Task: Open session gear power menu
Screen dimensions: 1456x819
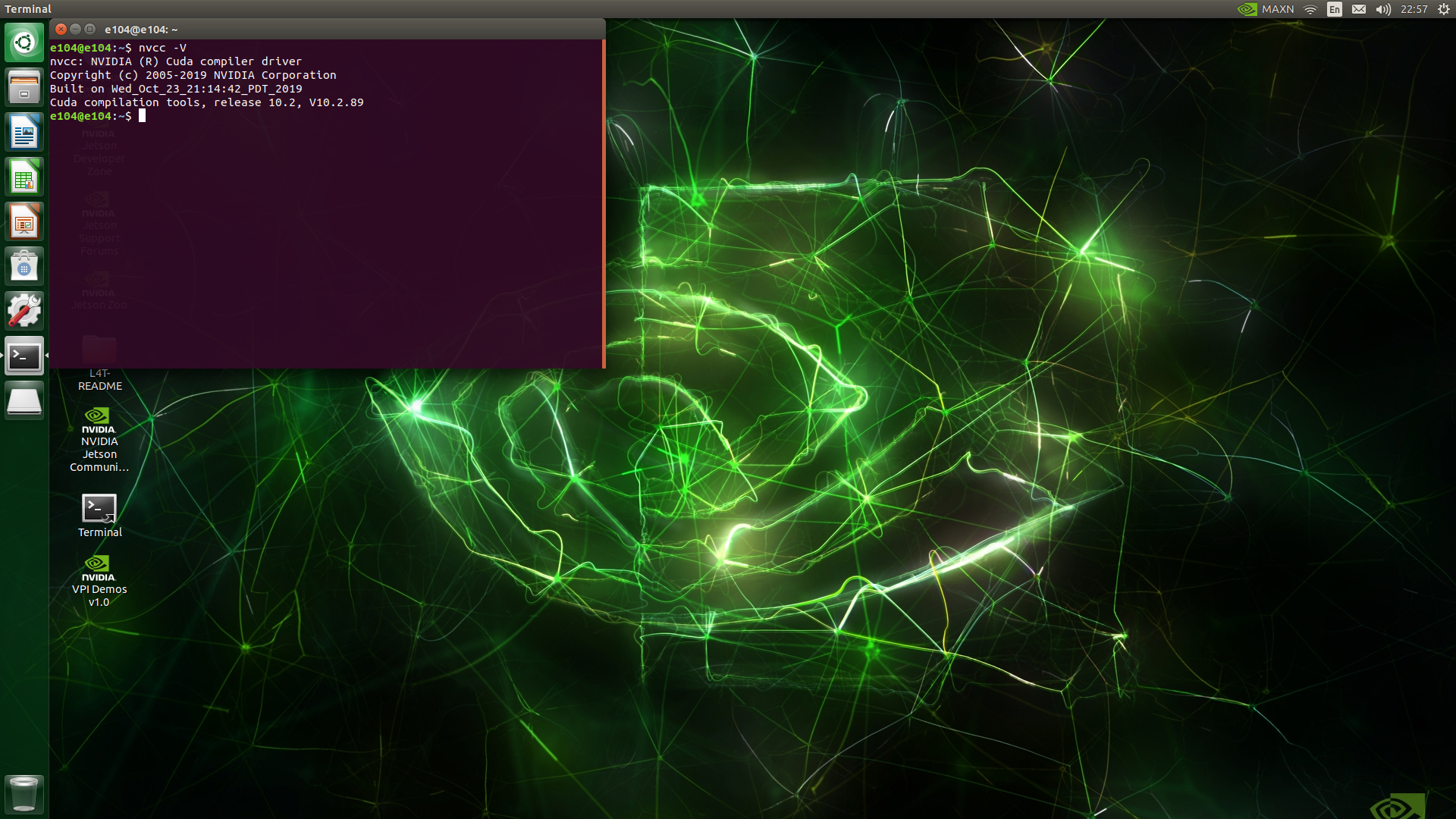Action: (x=1444, y=9)
